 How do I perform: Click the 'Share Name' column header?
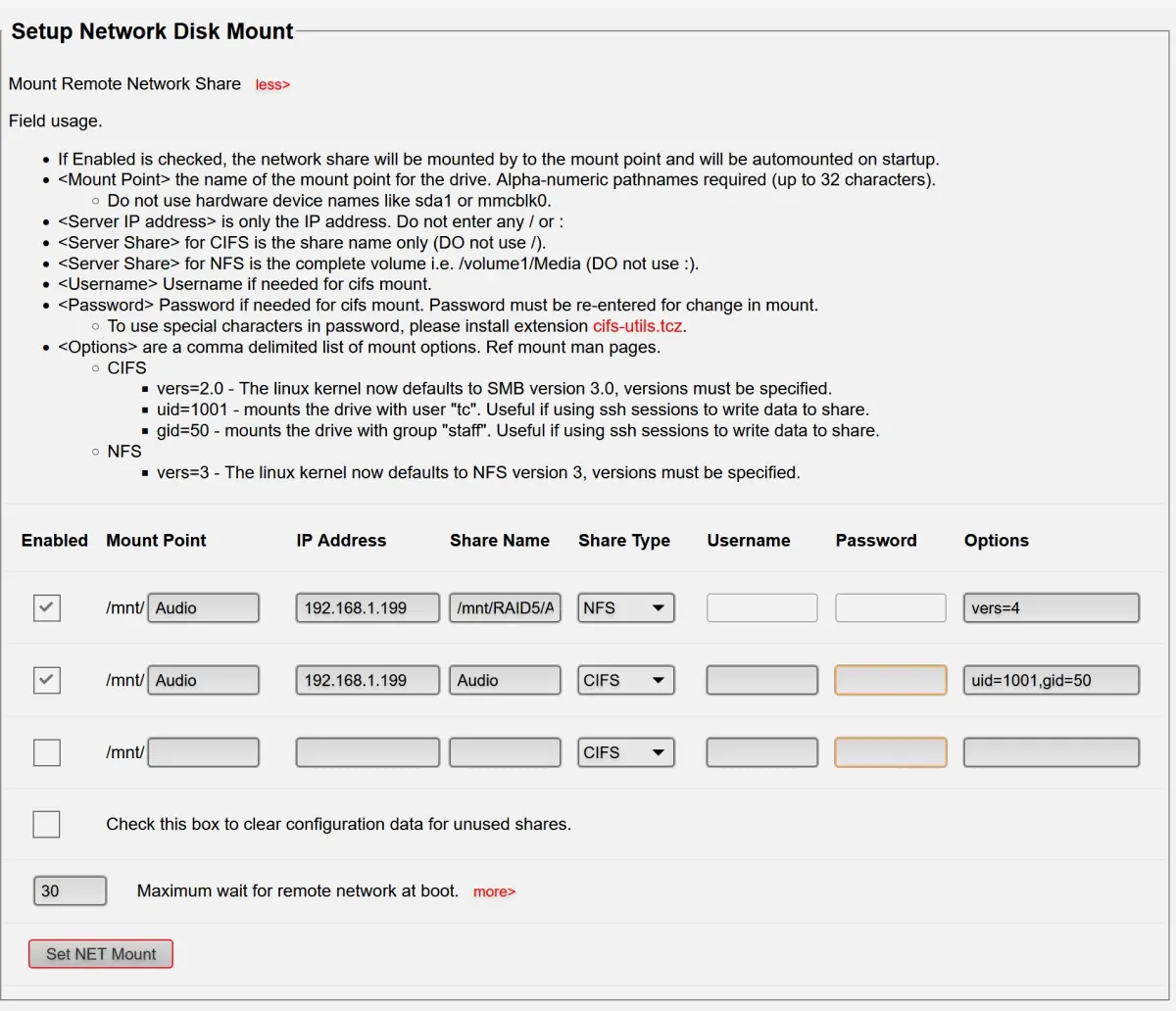[x=500, y=541]
